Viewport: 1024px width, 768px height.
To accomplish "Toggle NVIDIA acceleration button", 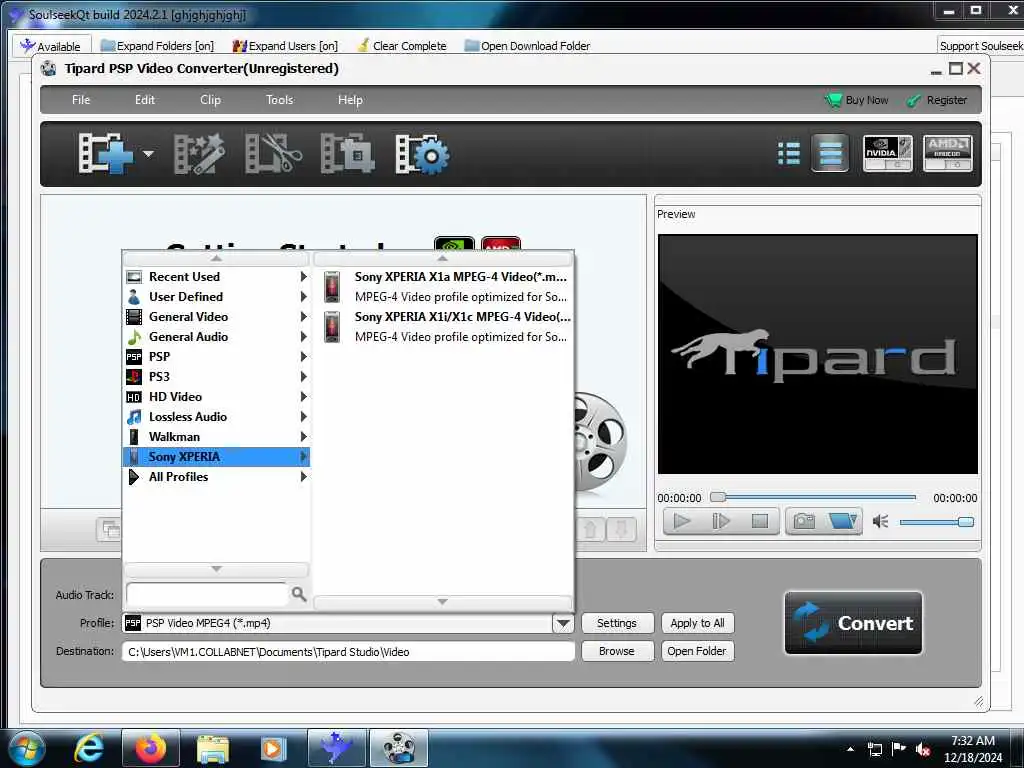I will pyautogui.click(x=888, y=153).
